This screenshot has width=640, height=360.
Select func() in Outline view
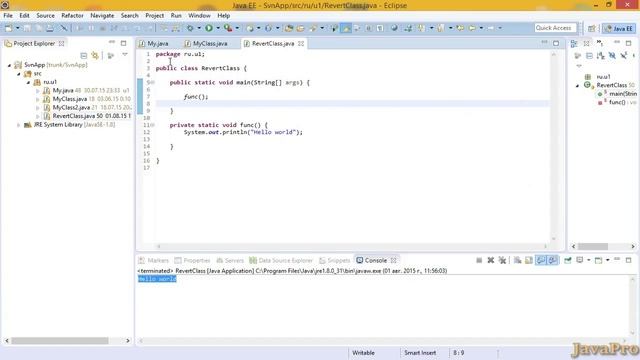pyautogui.click(x=617, y=102)
